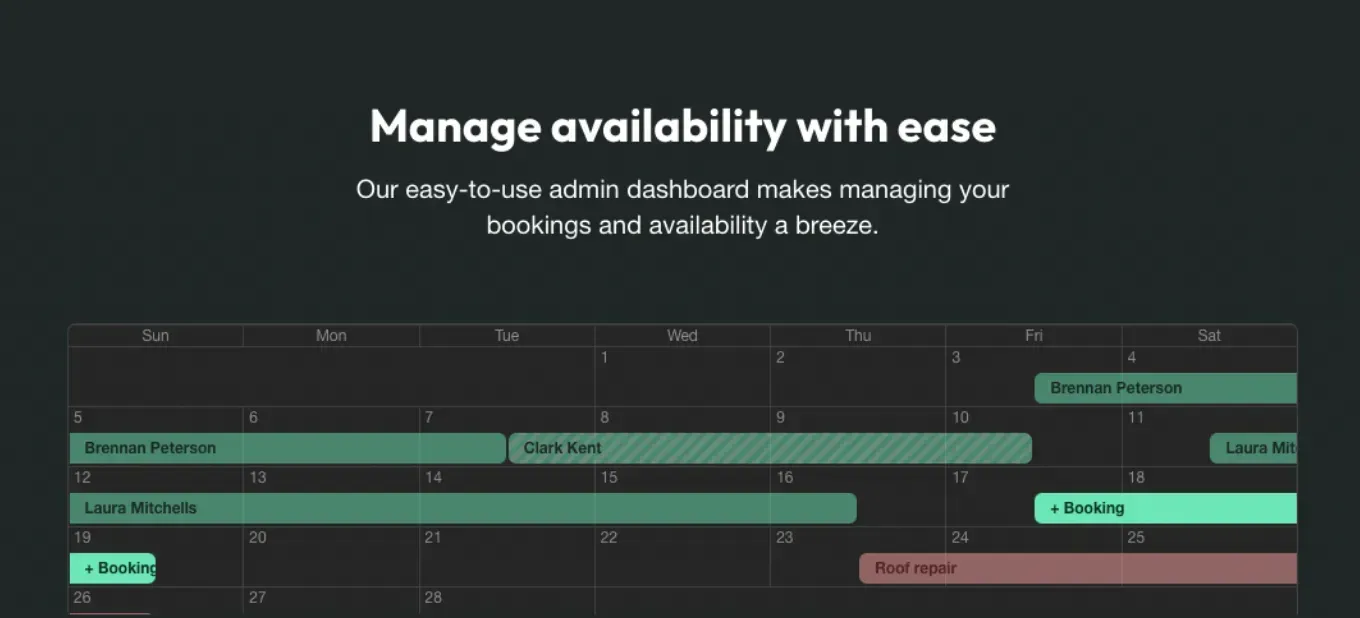
Task: Select the calendar cell for day 27
Action: pos(331,602)
